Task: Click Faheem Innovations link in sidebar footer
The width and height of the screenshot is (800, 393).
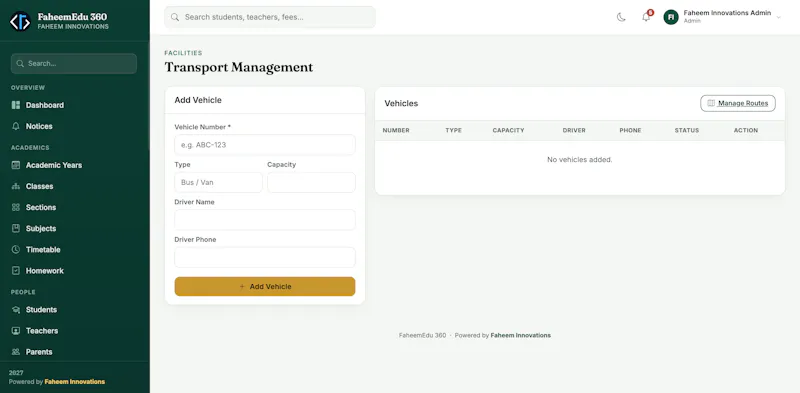Action: pos(74,381)
